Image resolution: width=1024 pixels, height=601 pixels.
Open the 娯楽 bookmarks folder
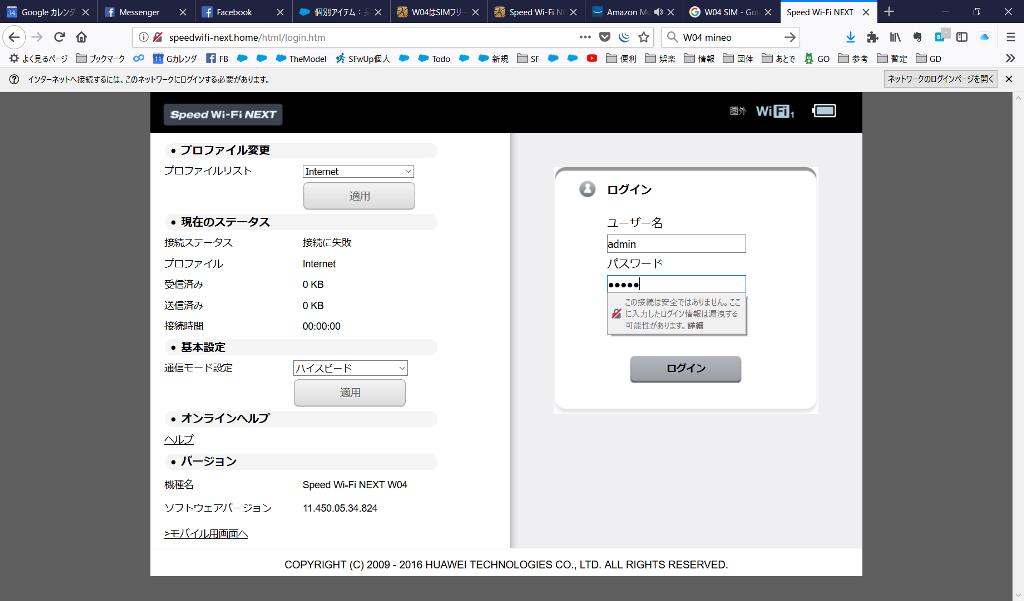coord(660,58)
